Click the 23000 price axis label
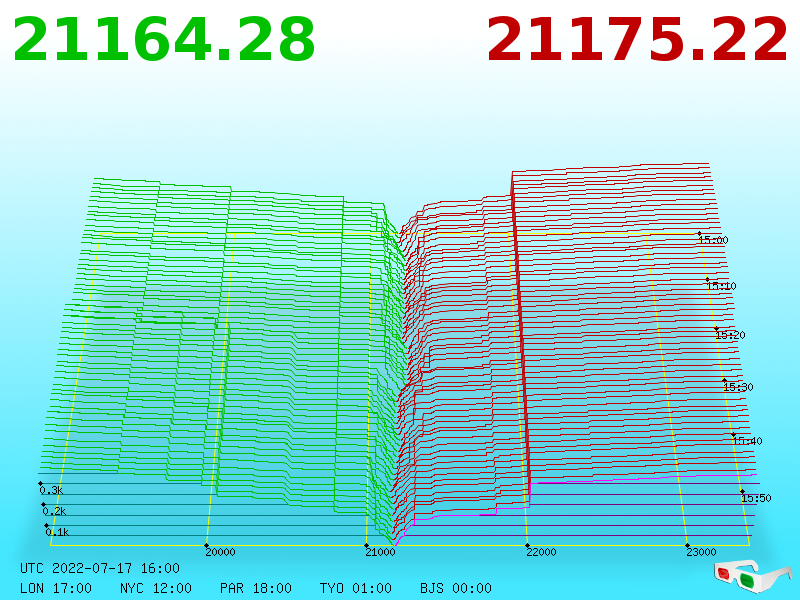 [701, 552]
